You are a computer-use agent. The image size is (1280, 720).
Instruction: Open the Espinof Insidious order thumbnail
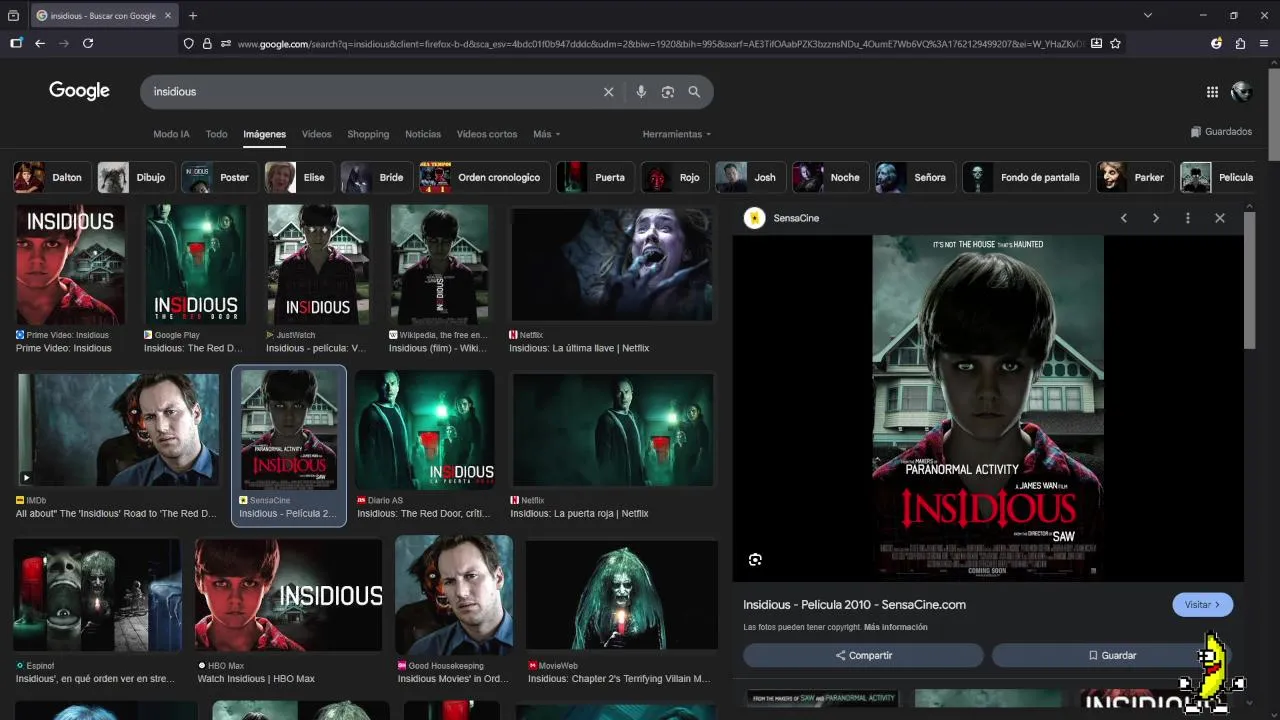(97, 595)
